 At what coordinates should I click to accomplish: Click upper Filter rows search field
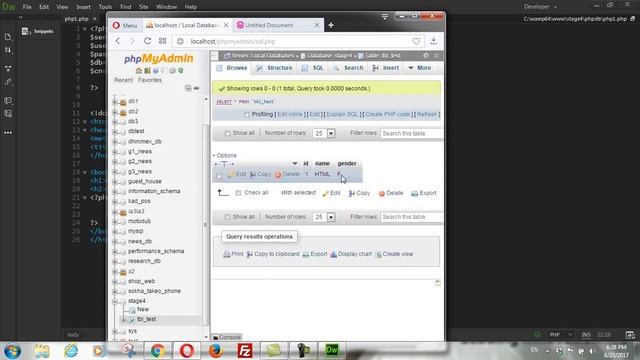coord(412,133)
